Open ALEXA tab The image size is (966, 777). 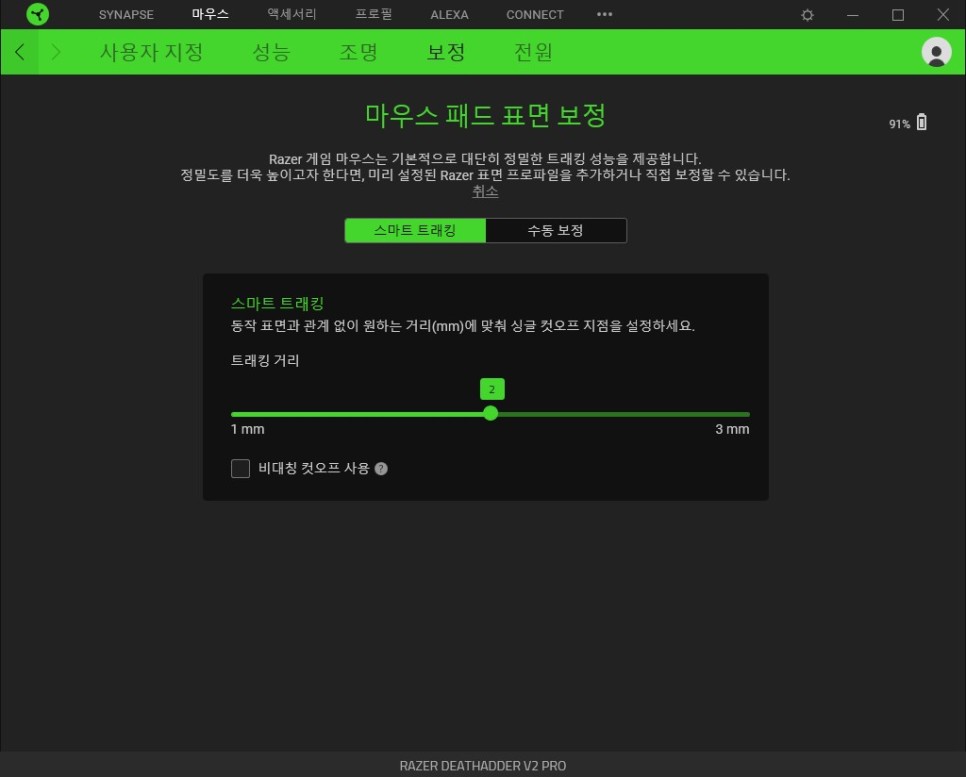click(449, 15)
